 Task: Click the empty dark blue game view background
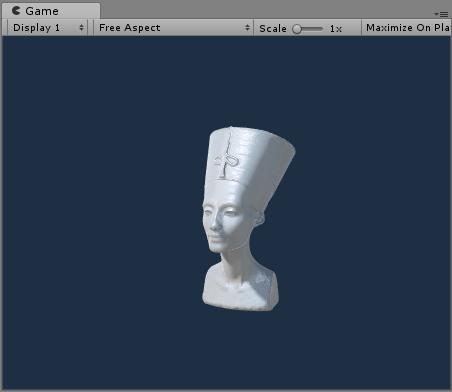[100, 200]
